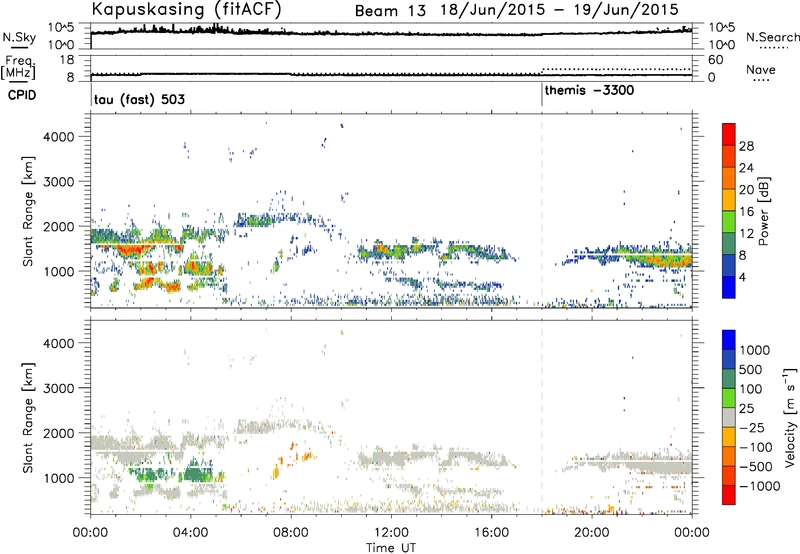Click the CPID row label
This screenshot has width=800, height=554.
tap(22, 95)
